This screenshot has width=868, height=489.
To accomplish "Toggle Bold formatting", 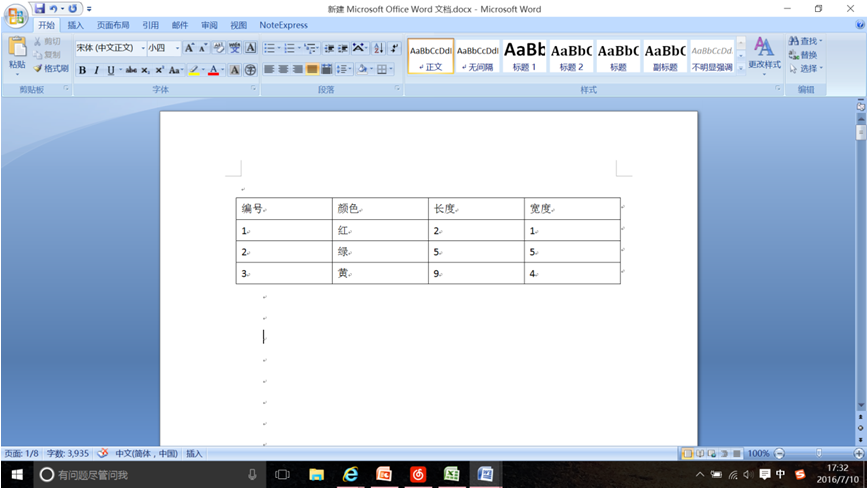I will (82, 70).
